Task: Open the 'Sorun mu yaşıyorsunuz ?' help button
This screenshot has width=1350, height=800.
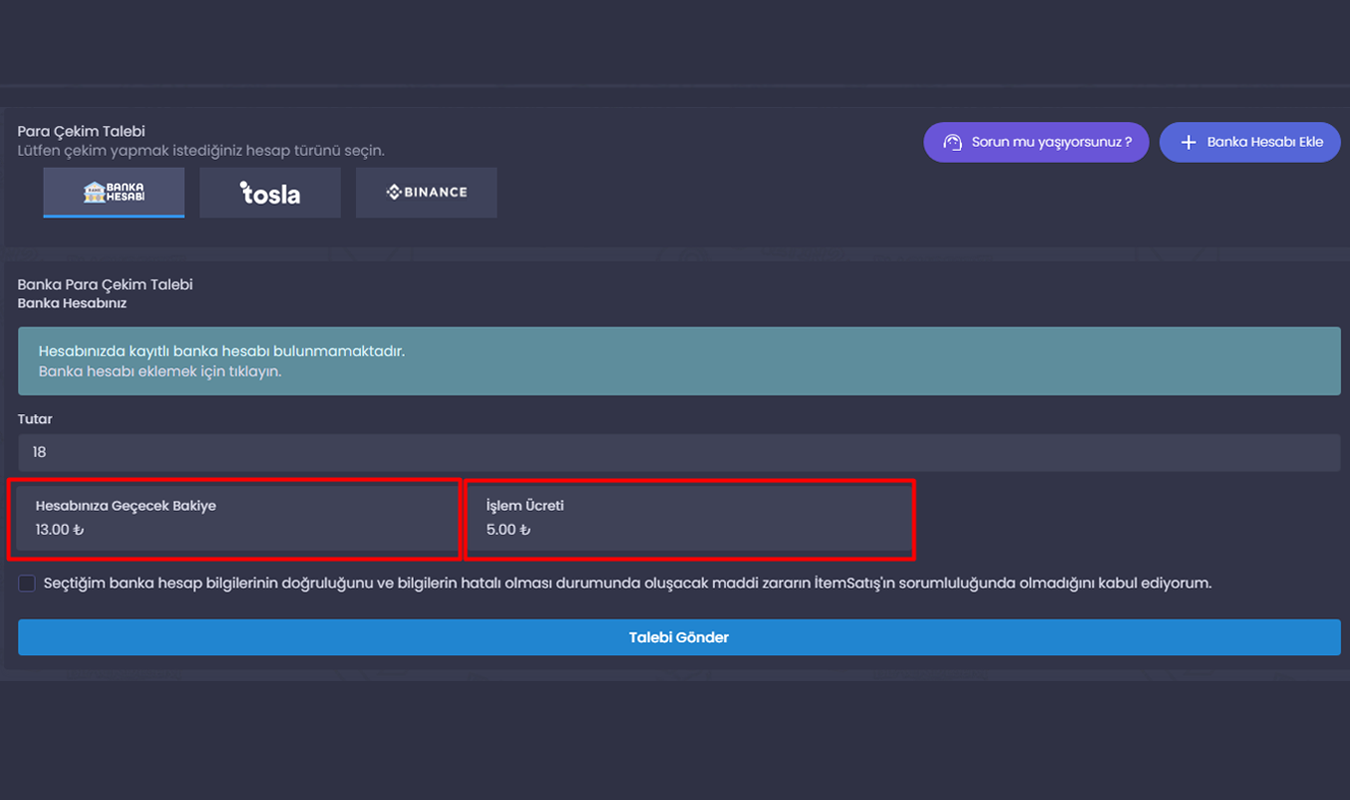Action: coord(1036,142)
